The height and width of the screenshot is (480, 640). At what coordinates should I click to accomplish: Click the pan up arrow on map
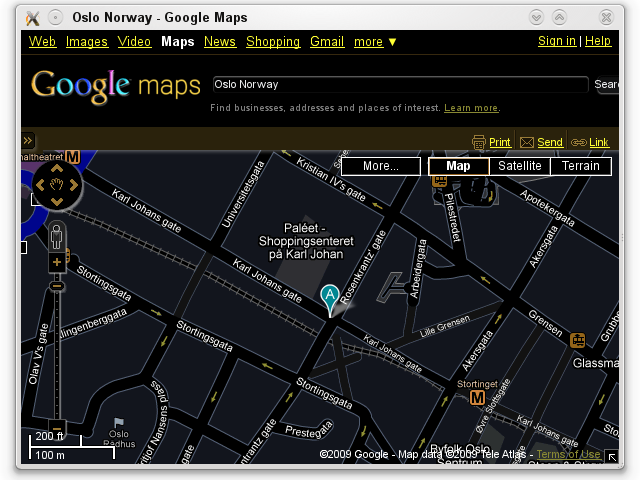[x=57, y=168]
